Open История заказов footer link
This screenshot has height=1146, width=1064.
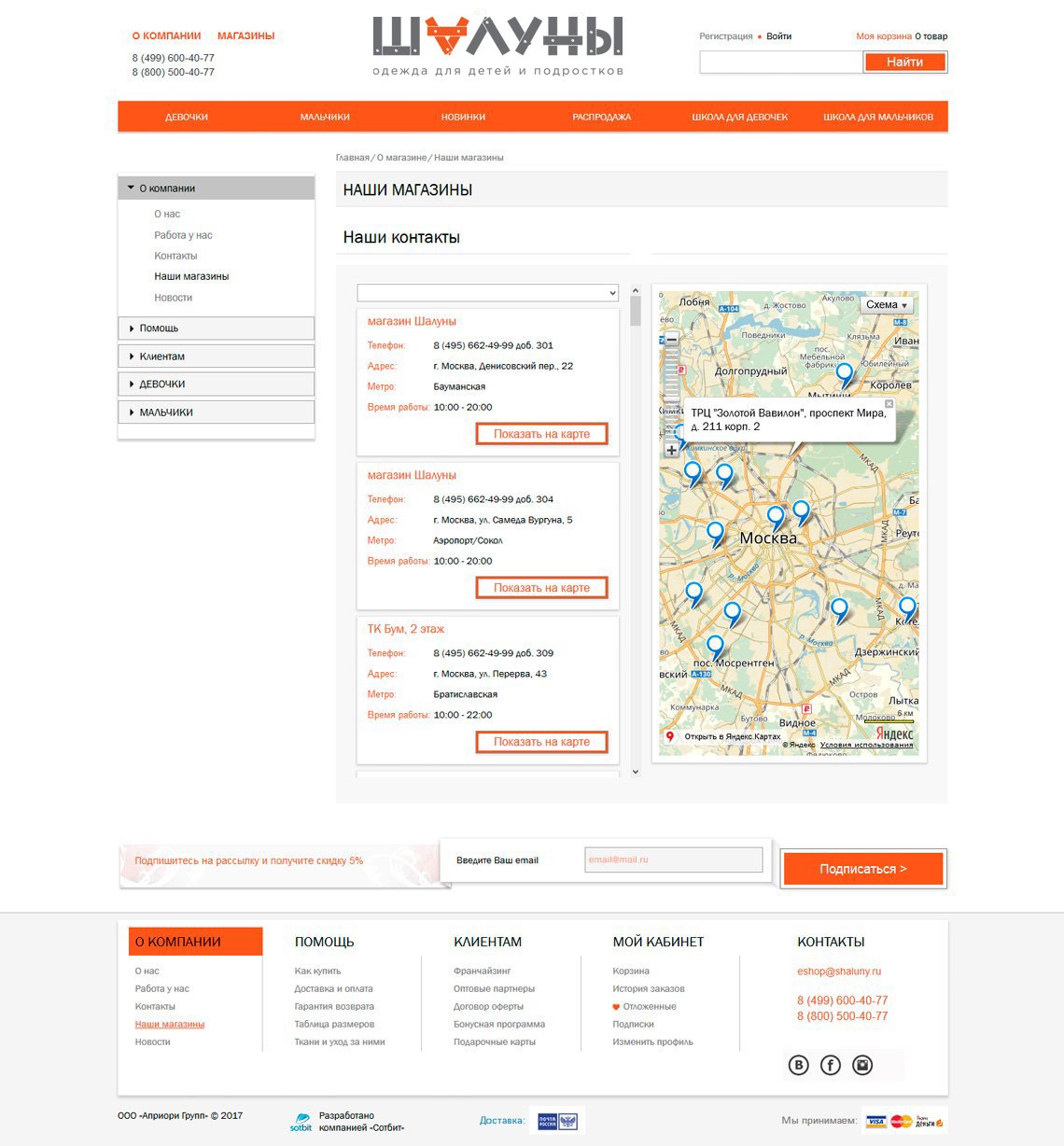[x=649, y=989]
